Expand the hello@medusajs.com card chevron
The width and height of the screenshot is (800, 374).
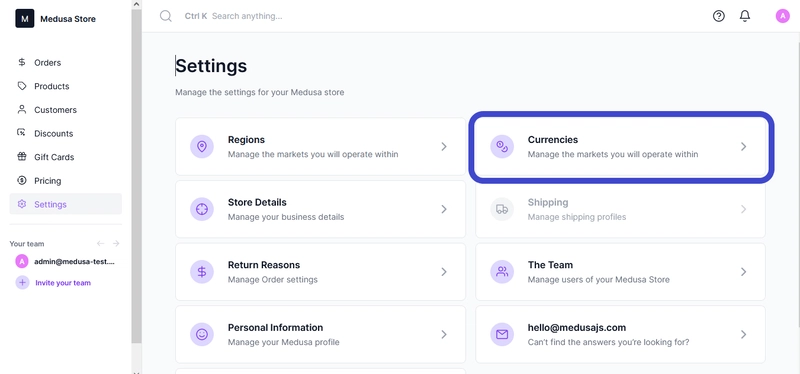743,335
